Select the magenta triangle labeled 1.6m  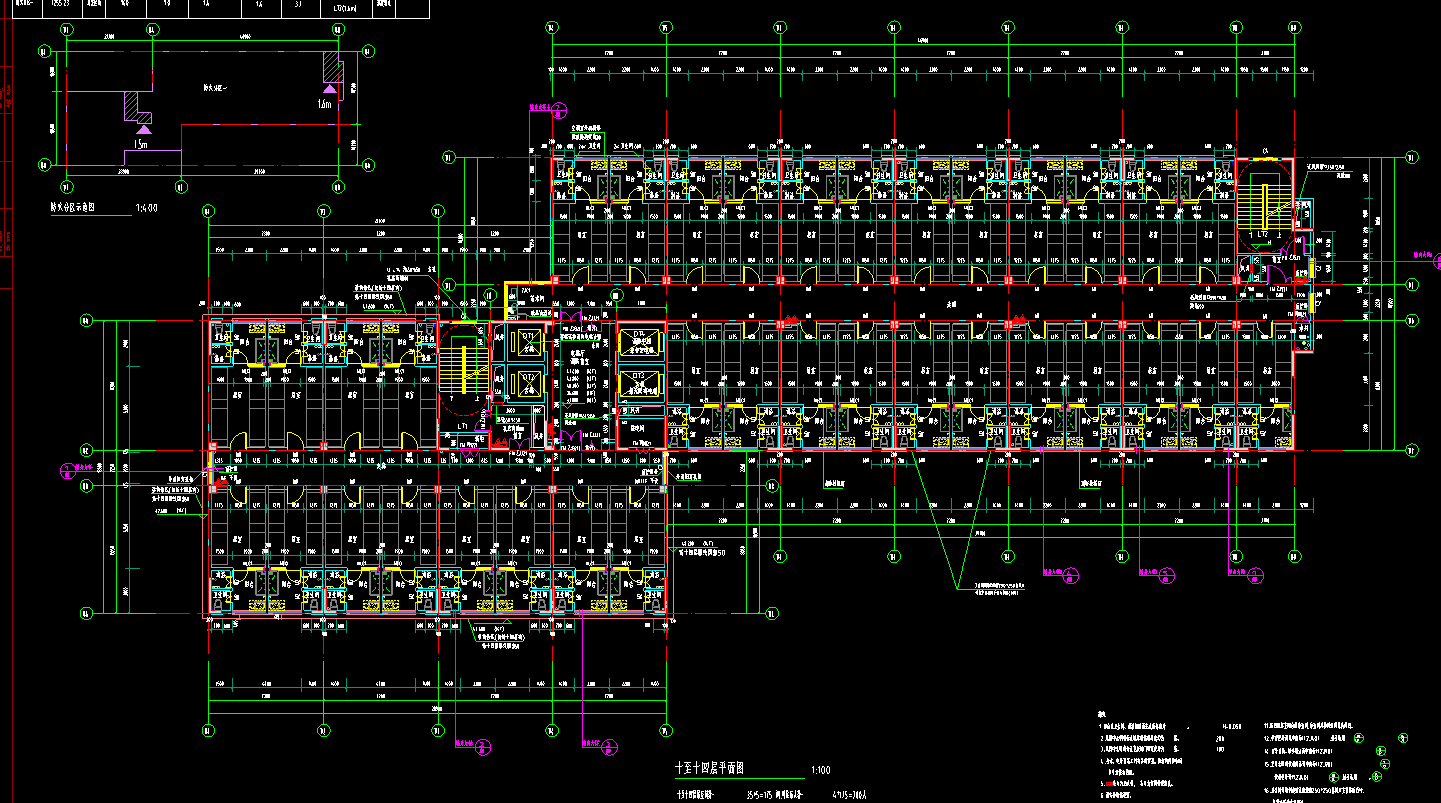[x=328, y=88]
